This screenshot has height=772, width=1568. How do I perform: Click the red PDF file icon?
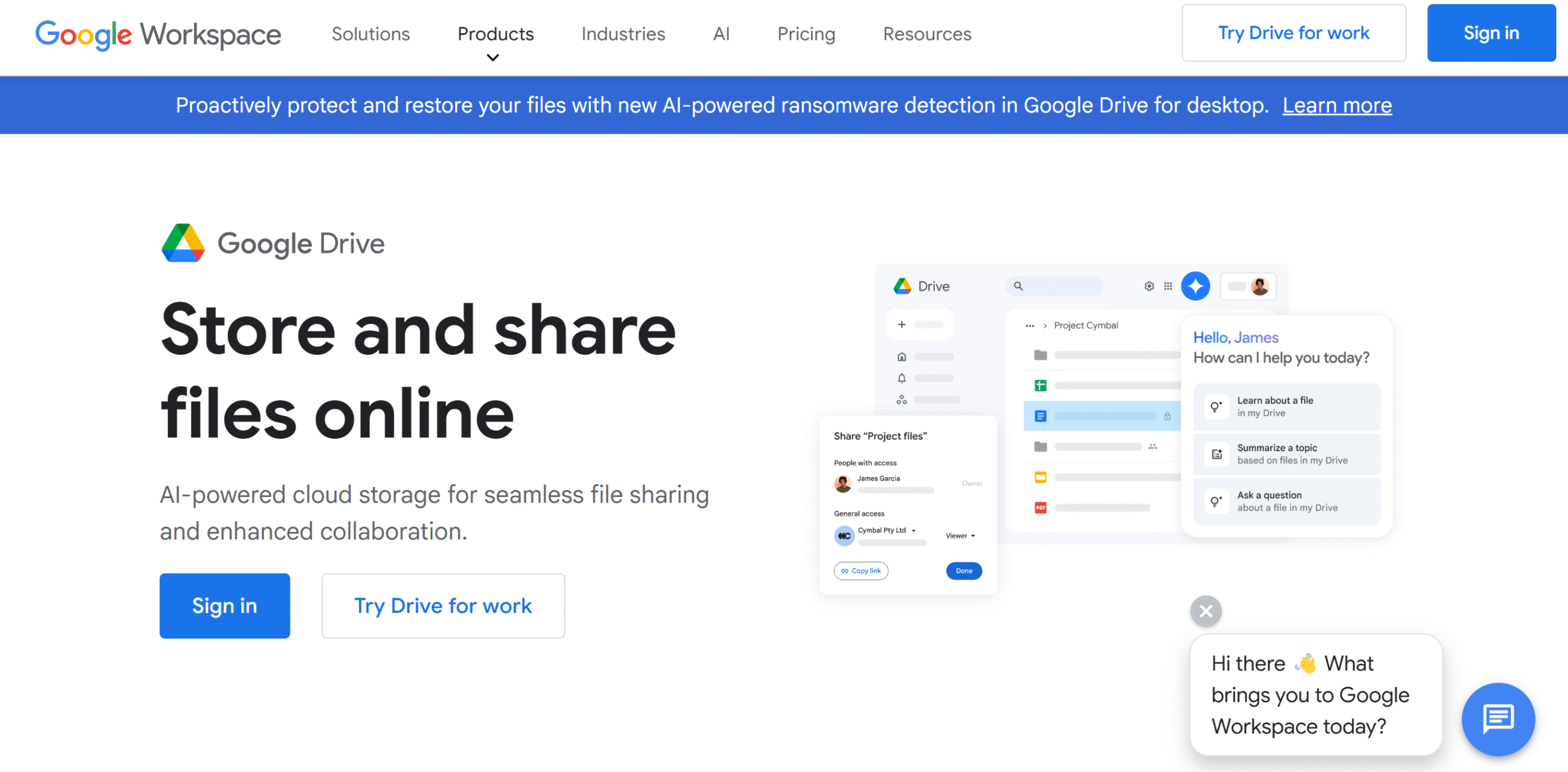click(x=1040, y=507)
